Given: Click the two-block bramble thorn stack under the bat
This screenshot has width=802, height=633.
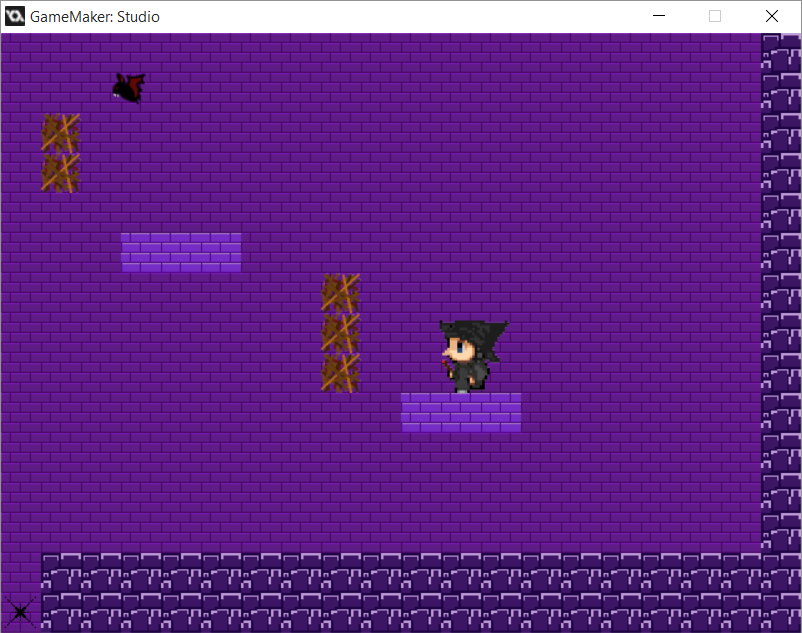Looking at the screenshot, I should (60, 153).
